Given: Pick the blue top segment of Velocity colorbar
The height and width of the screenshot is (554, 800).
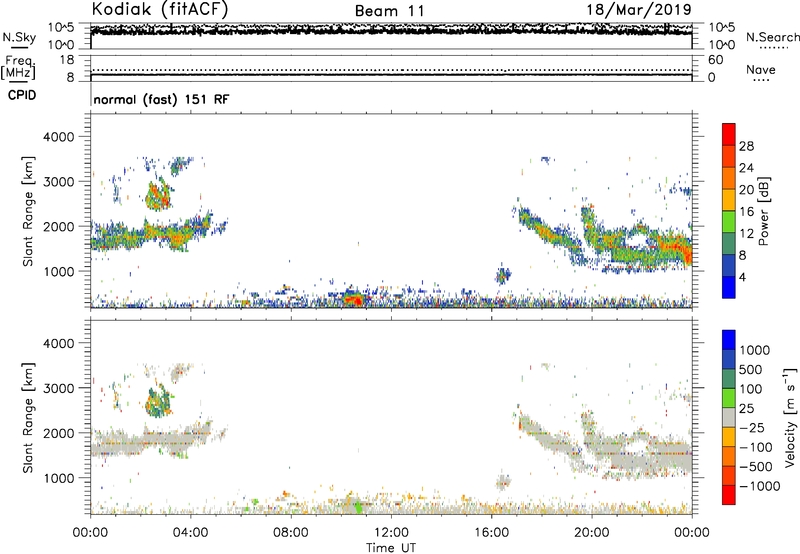Looking at the screenshot, I should 729,340.
